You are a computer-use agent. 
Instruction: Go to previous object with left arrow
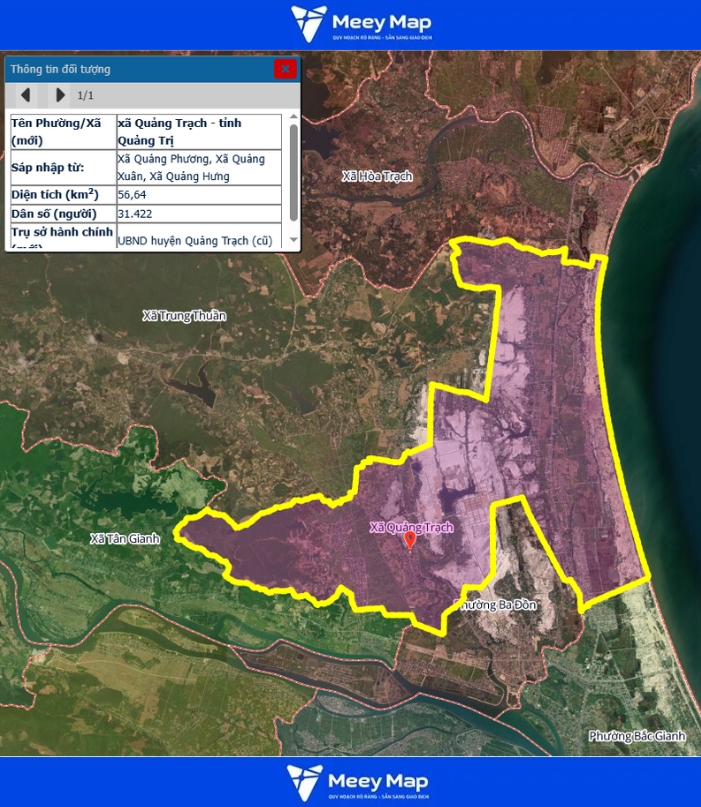26,95
